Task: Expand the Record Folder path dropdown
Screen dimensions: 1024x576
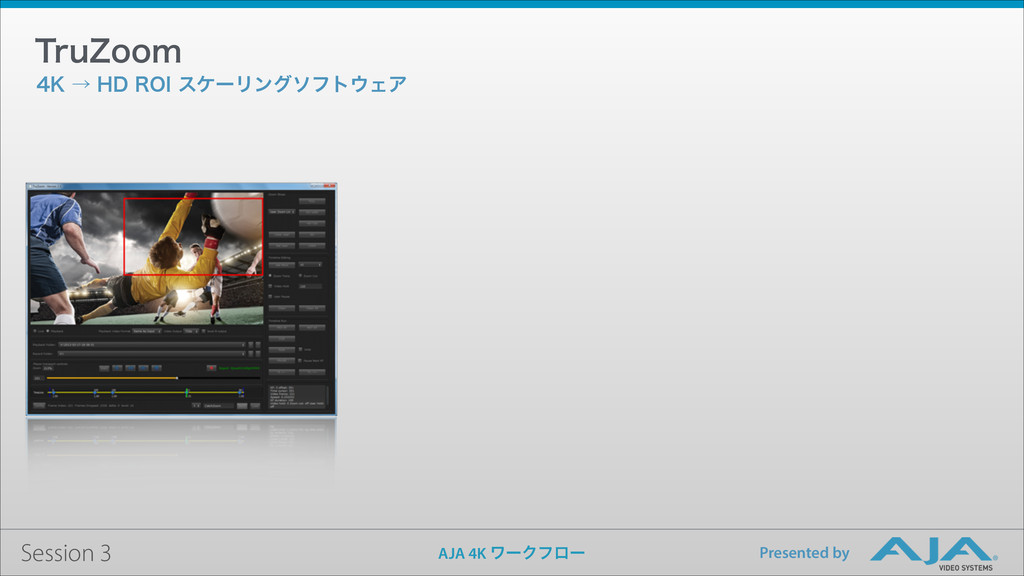Action: coord(152,353)
